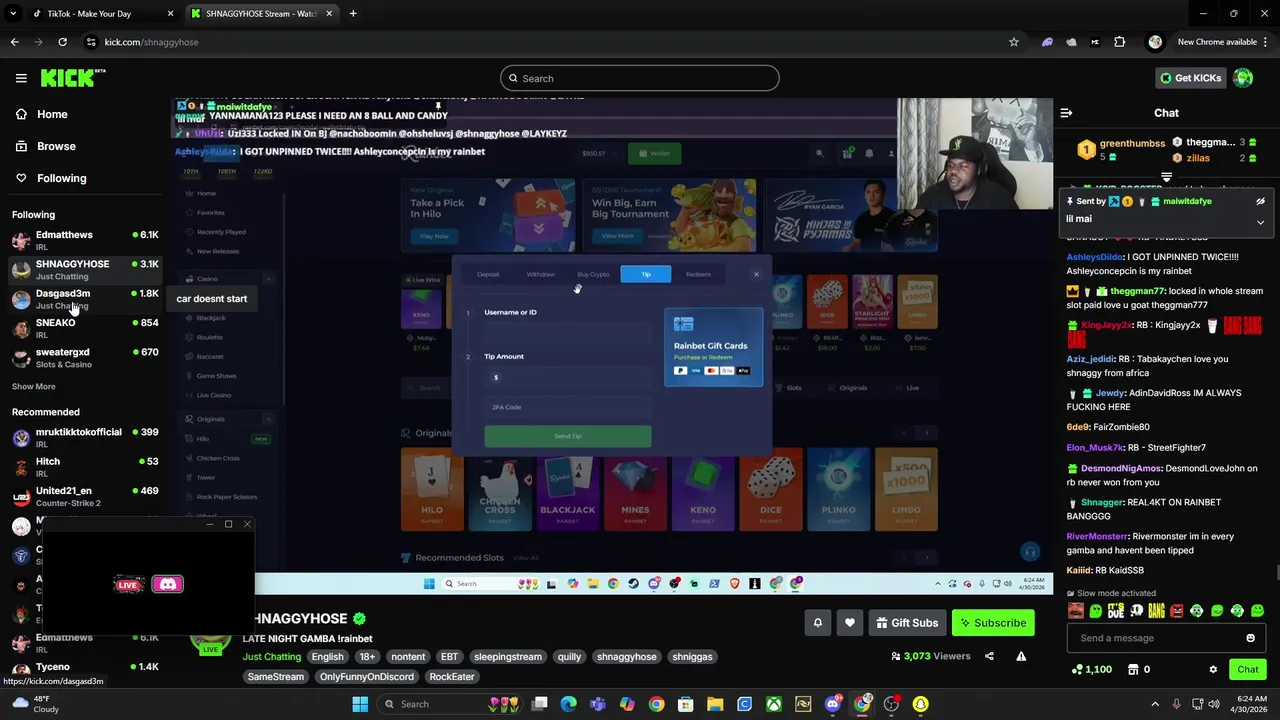Click the Gift Subs button
Viewport: 1280px width, 720px height.
(x=907, y=623)
